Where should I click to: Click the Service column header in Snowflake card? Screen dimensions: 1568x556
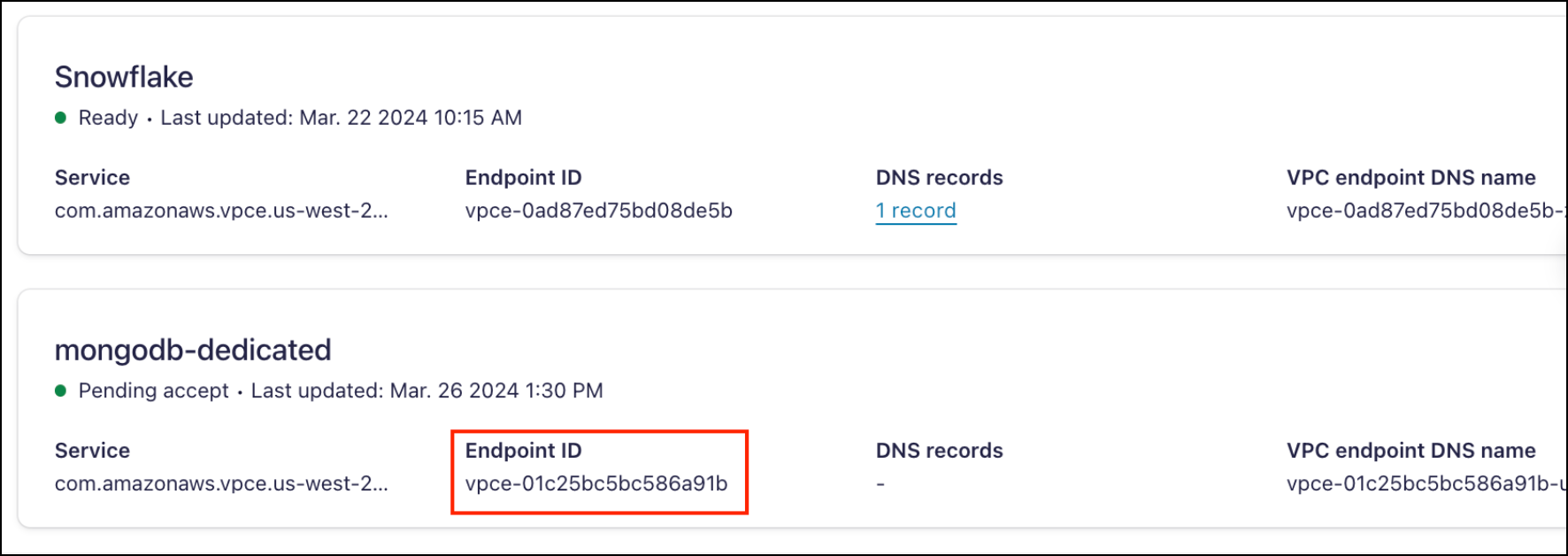(92, 177)
